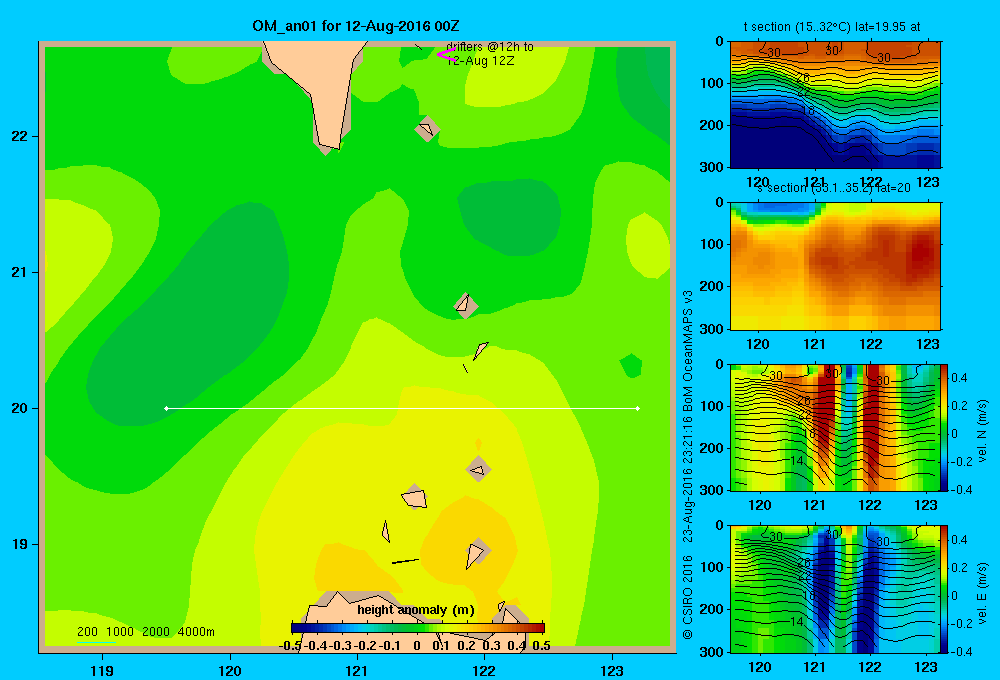
Task: Click longitude label "119" on main map axis
Action: (x=102, y=670)
